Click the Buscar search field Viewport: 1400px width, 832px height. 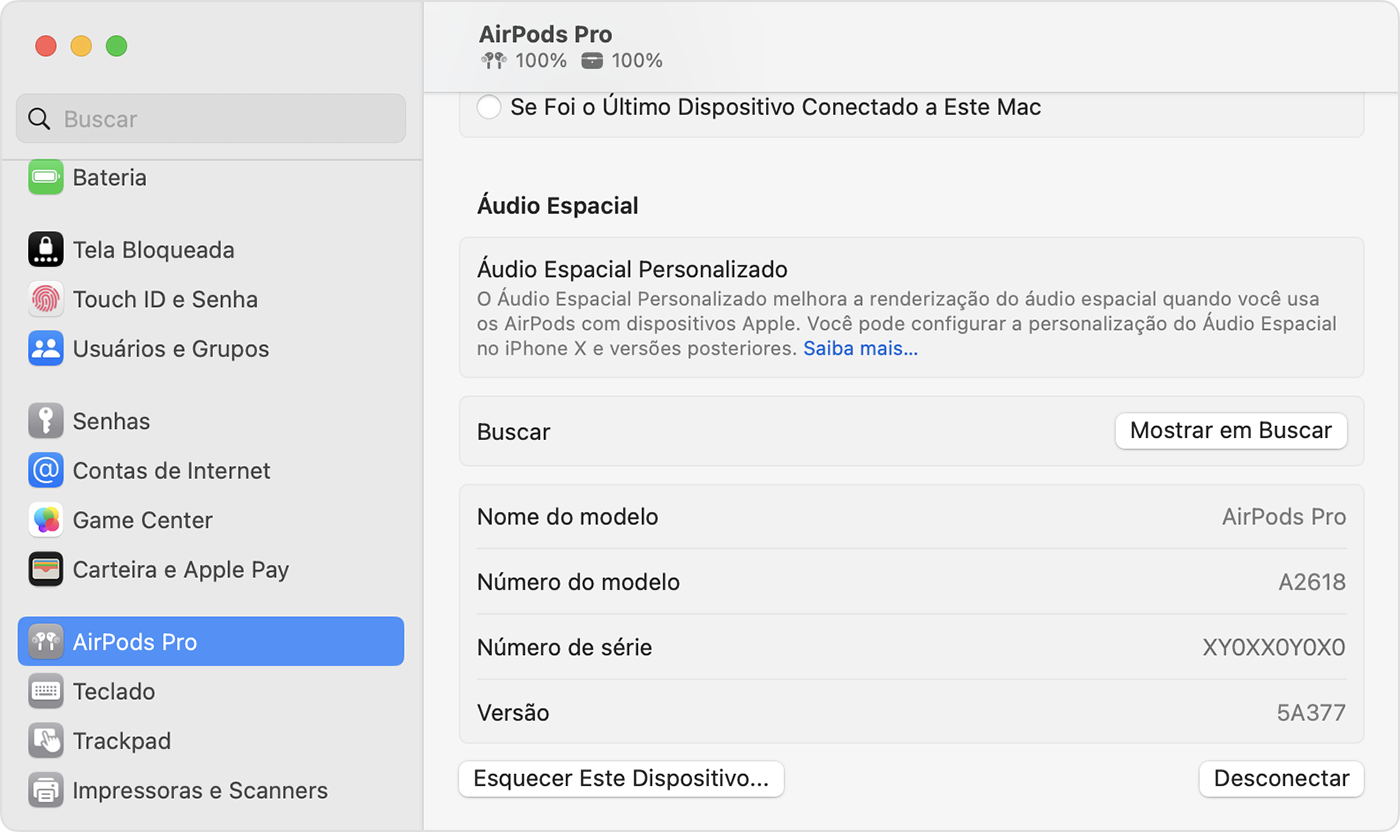211,119
